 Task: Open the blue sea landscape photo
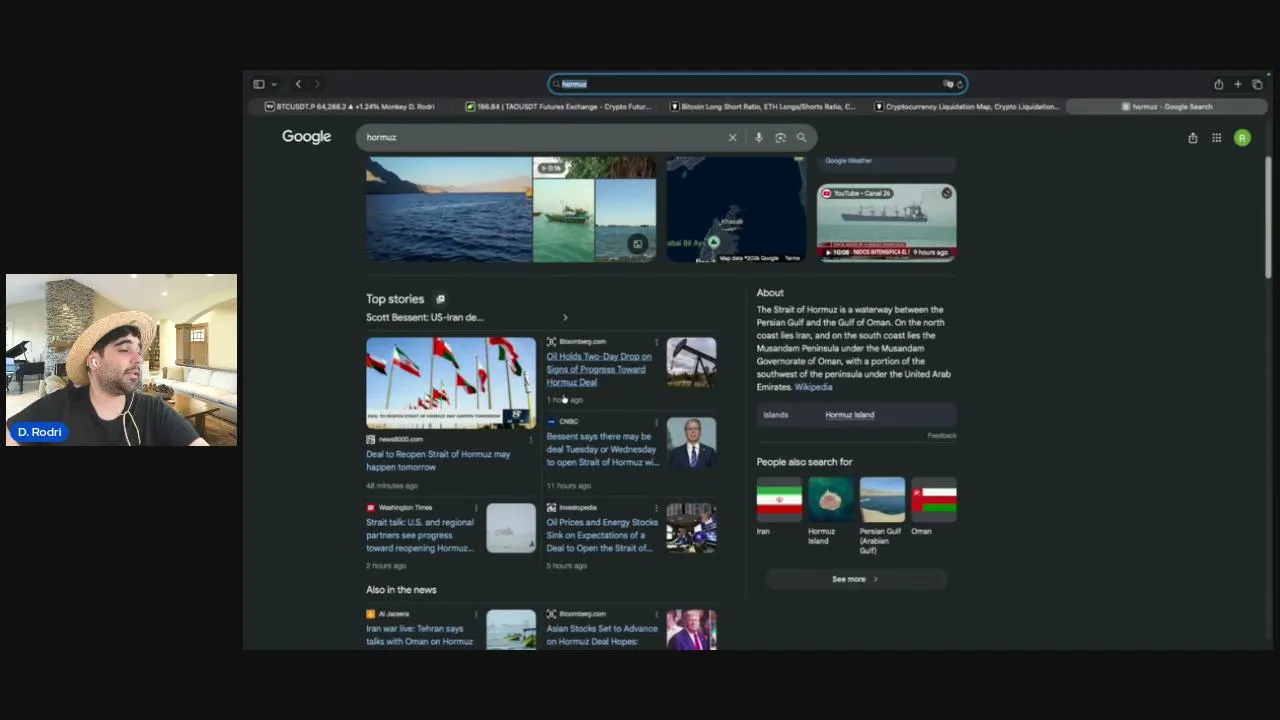(449, 209)
